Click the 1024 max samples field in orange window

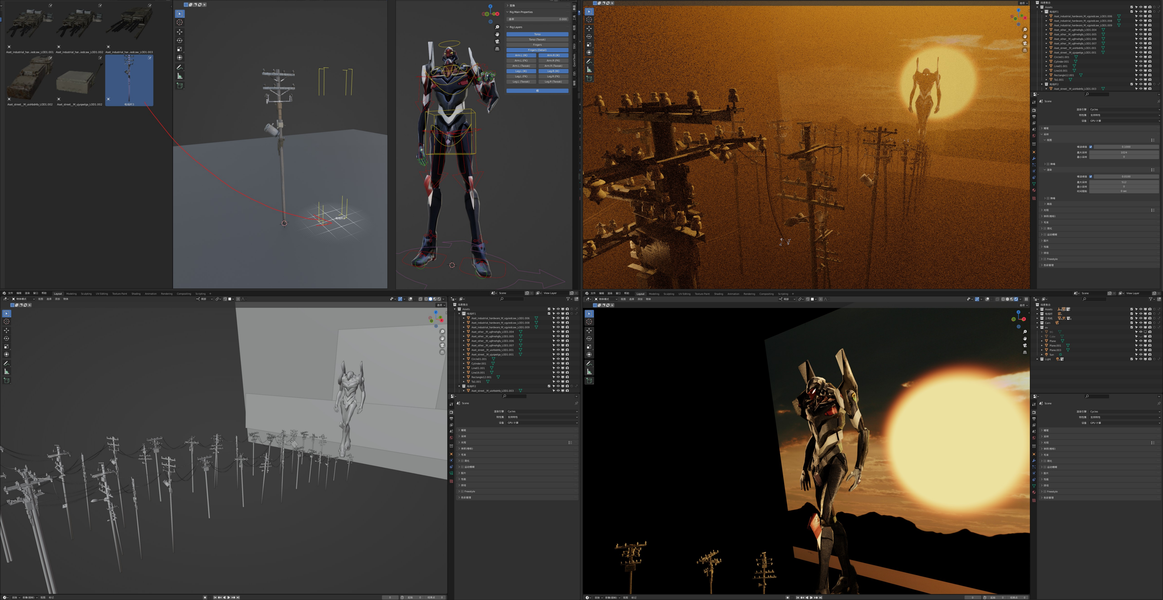coord(1124,153)
